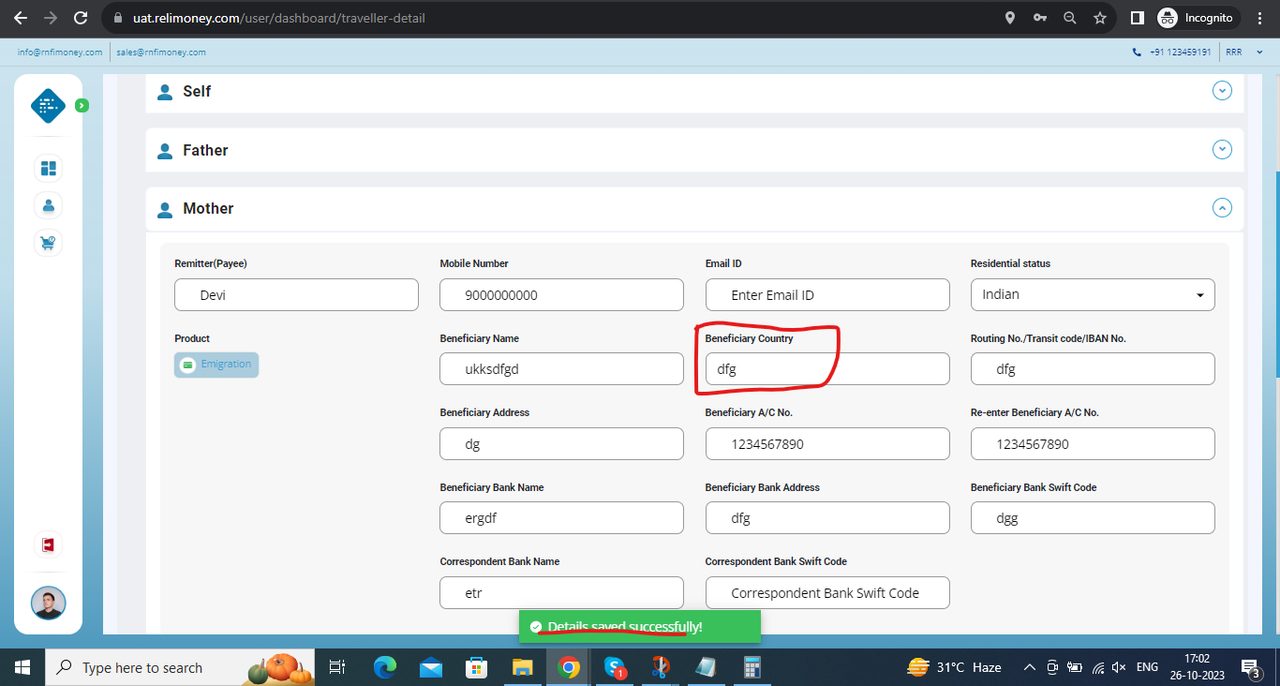Screen dimensions: 1280x686
Task: Click the Windows taskbar search box
Action: pyautogui.click(x=180, y=667)
